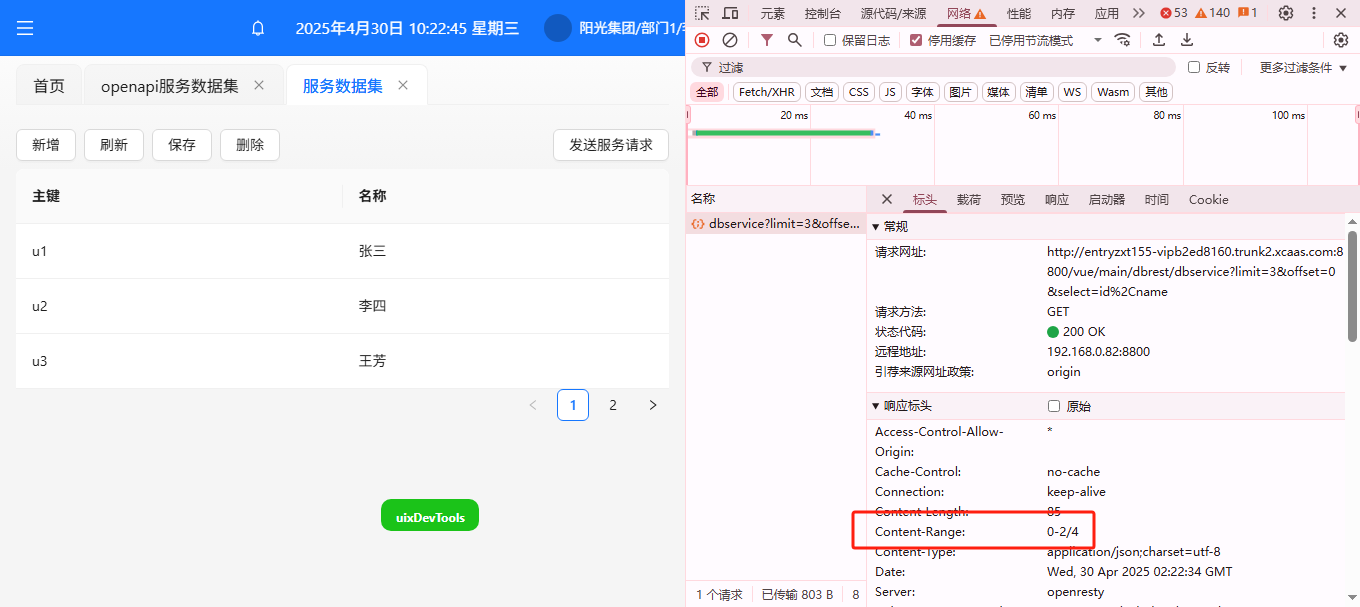Screen dimensions: 1360x607
Task: Enable the 保留日志 checkbox
Action: (830, 40)
